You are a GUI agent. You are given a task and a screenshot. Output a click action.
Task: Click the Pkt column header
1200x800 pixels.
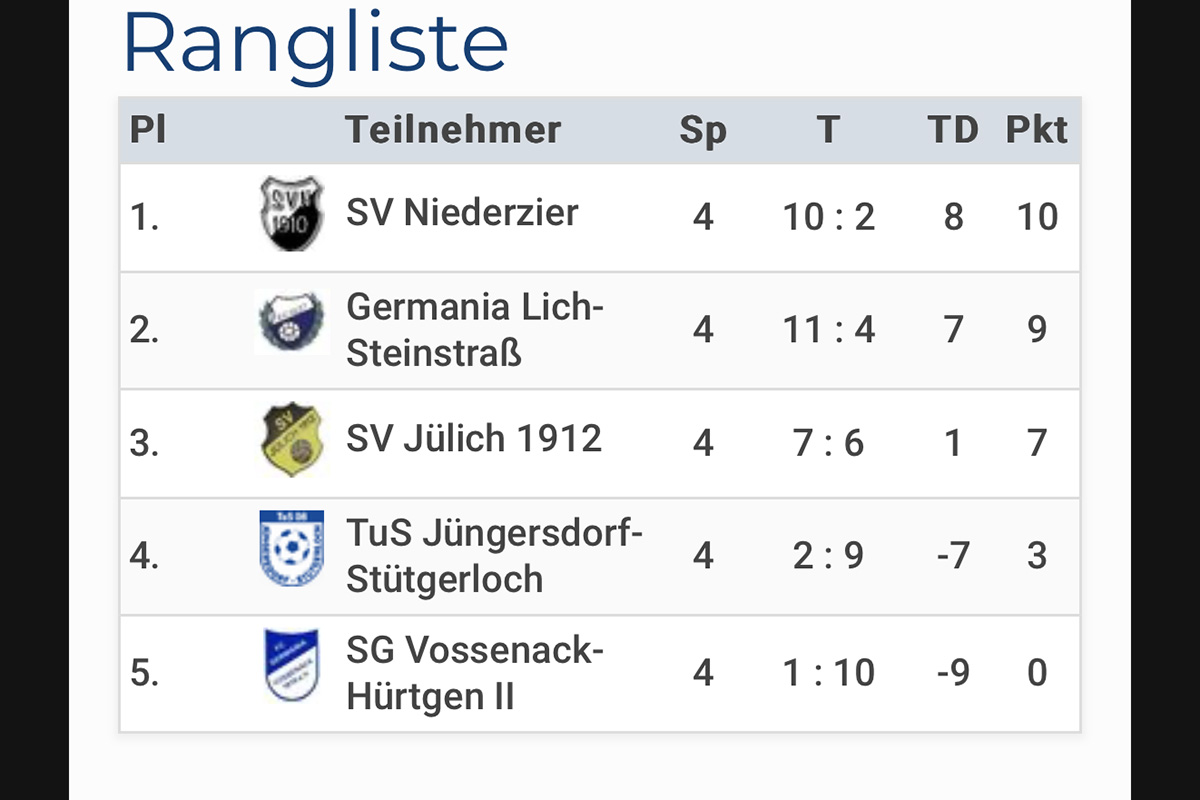pos(1037,130)
